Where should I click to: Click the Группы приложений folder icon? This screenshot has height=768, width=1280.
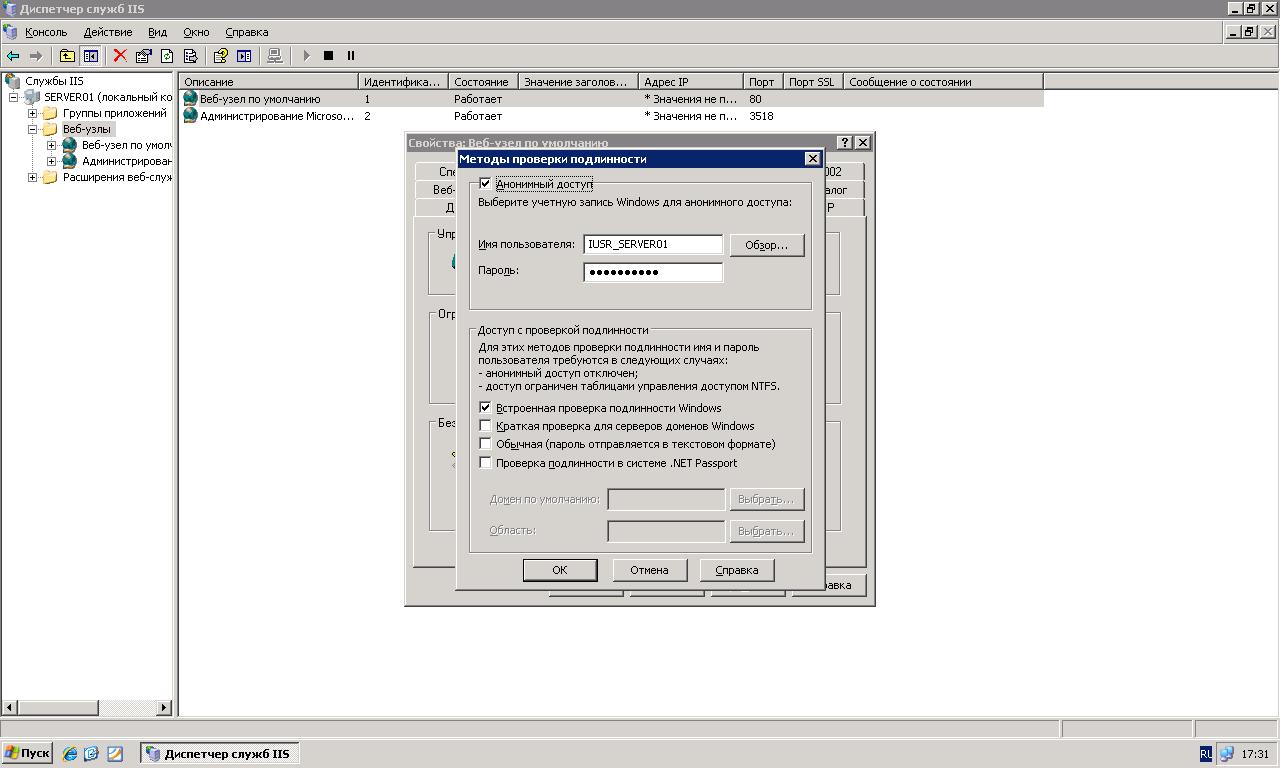pos(50,113)
